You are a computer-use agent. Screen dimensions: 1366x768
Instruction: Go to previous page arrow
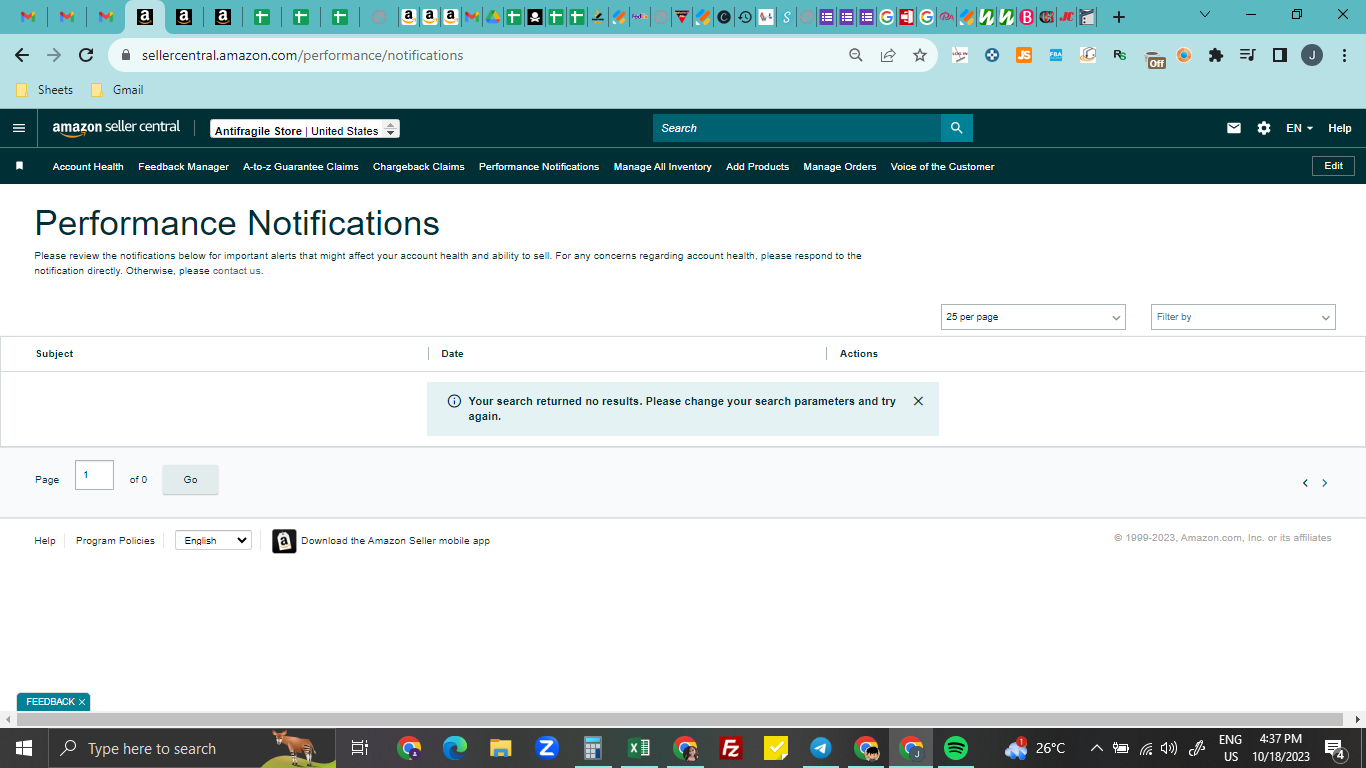(x=1305, y=483)
